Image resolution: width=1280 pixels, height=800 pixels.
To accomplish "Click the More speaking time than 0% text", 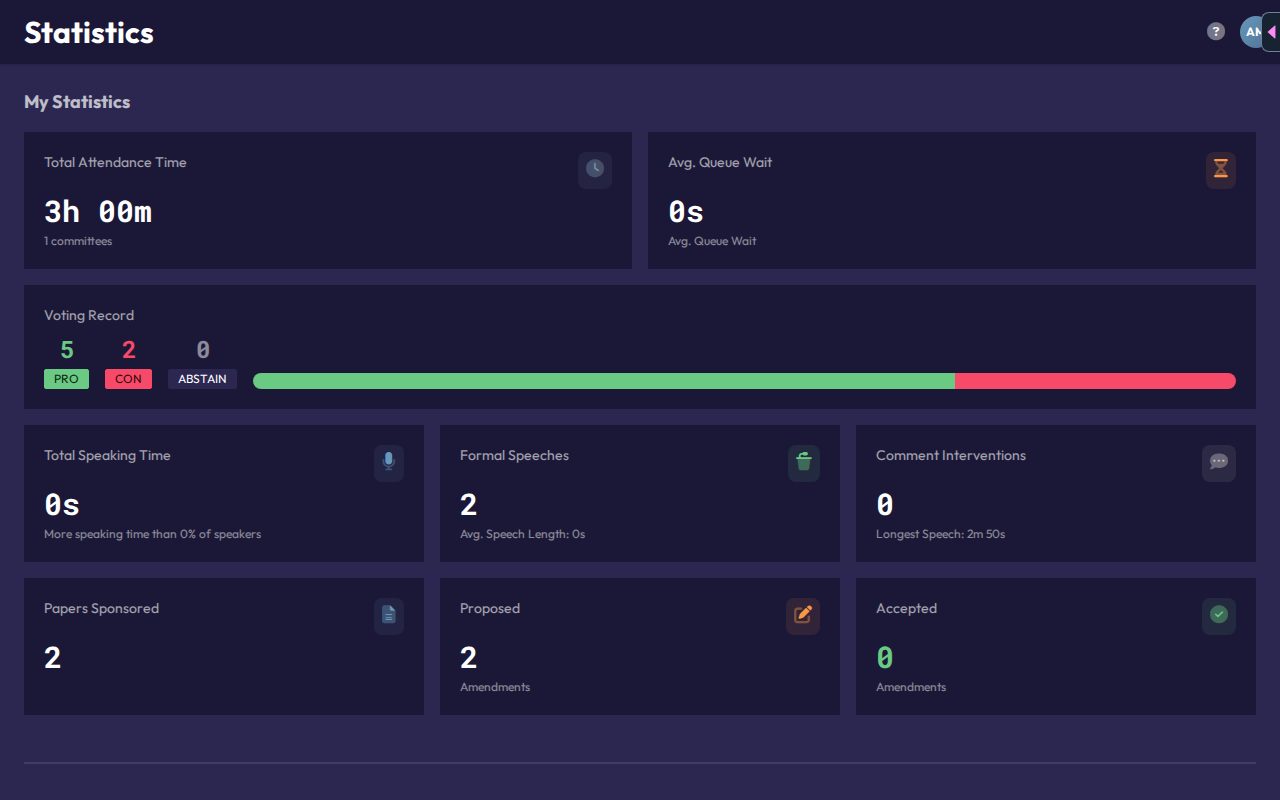I will click(x=152, y=534).
